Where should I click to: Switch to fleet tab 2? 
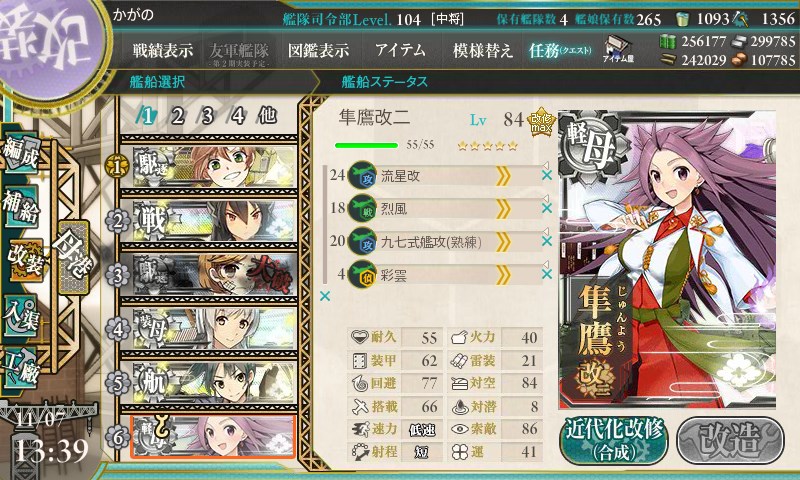coord(178,116)
